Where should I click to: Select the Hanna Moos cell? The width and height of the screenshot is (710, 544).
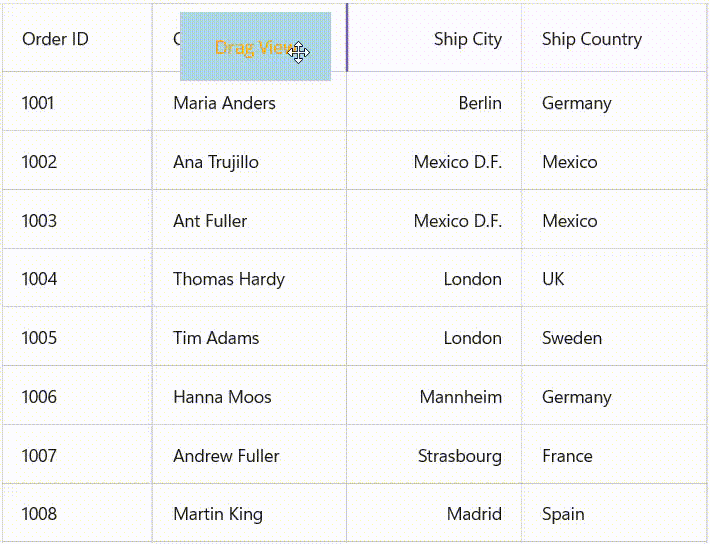[222, 397]
